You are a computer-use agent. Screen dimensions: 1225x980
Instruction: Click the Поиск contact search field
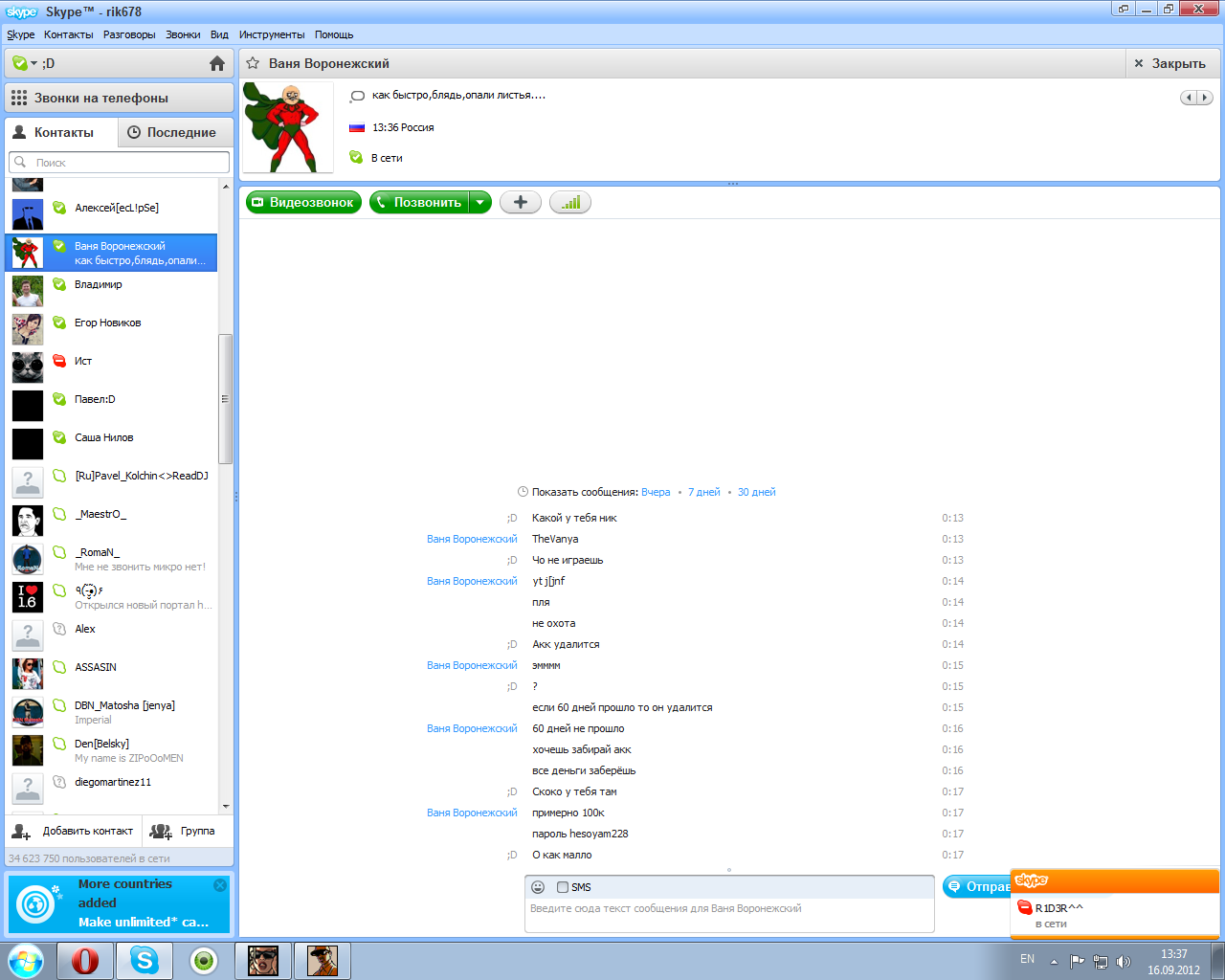coord(120,163)
